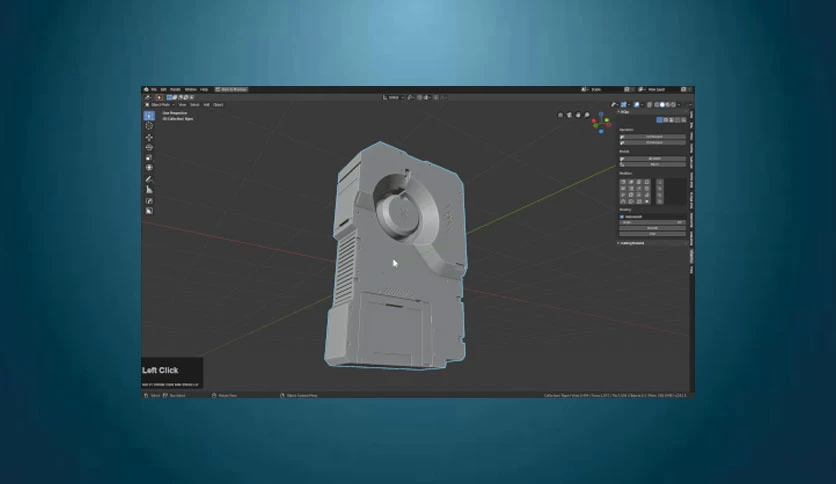Switch to material preview shading
This screenshot has width=836, height=484.
pyautogui.click(x=668, y=104)
